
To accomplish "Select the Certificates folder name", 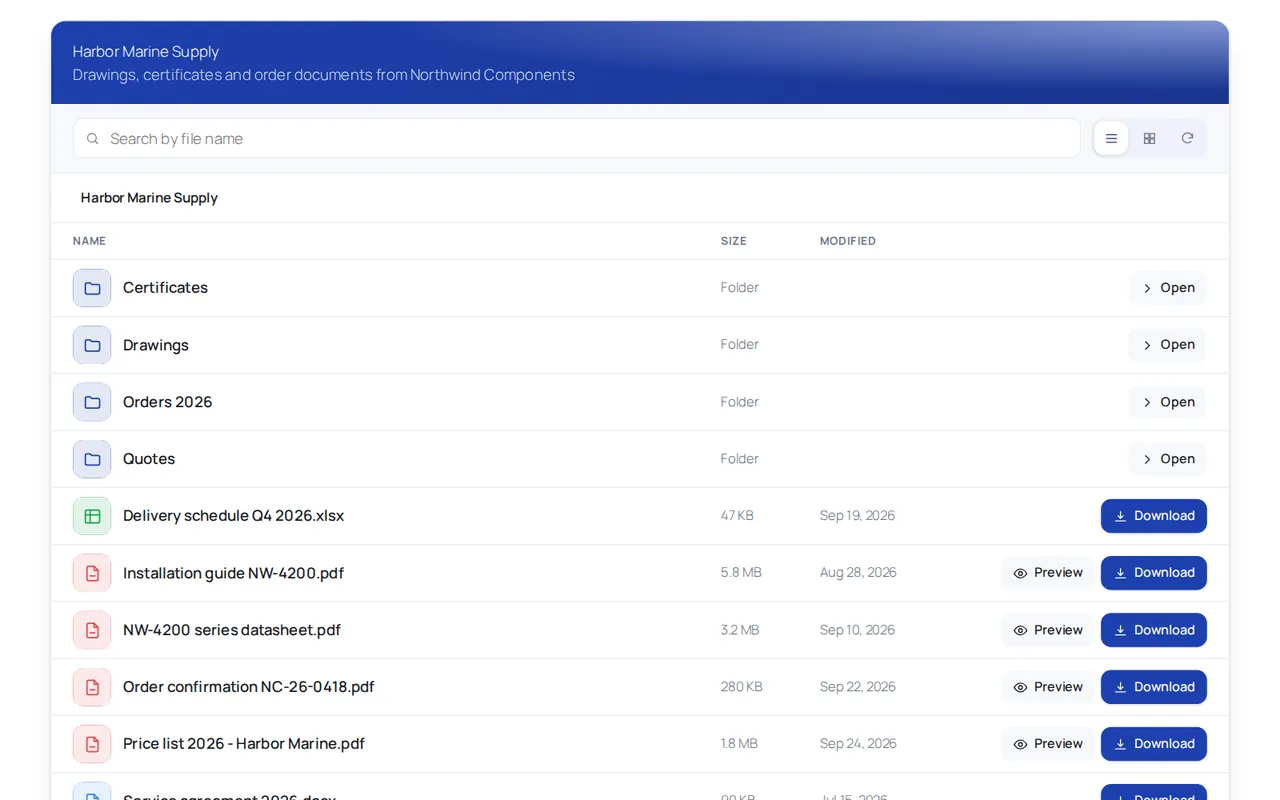I will pyautogui.click(x=165, y=288).
